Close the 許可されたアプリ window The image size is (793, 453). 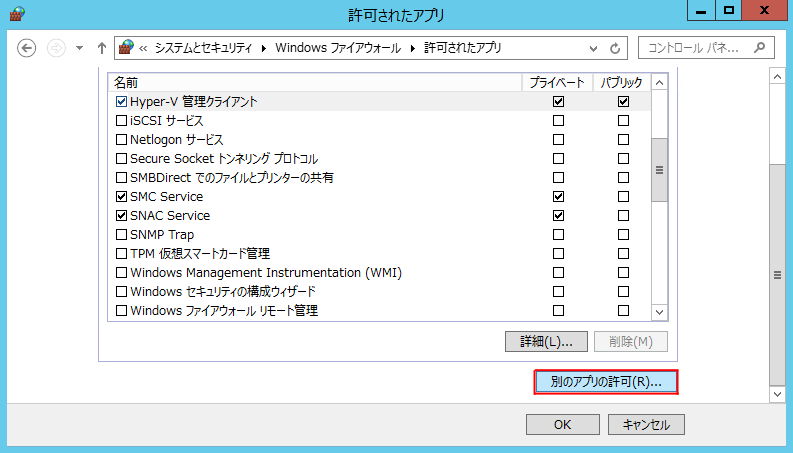pos(764,10)
